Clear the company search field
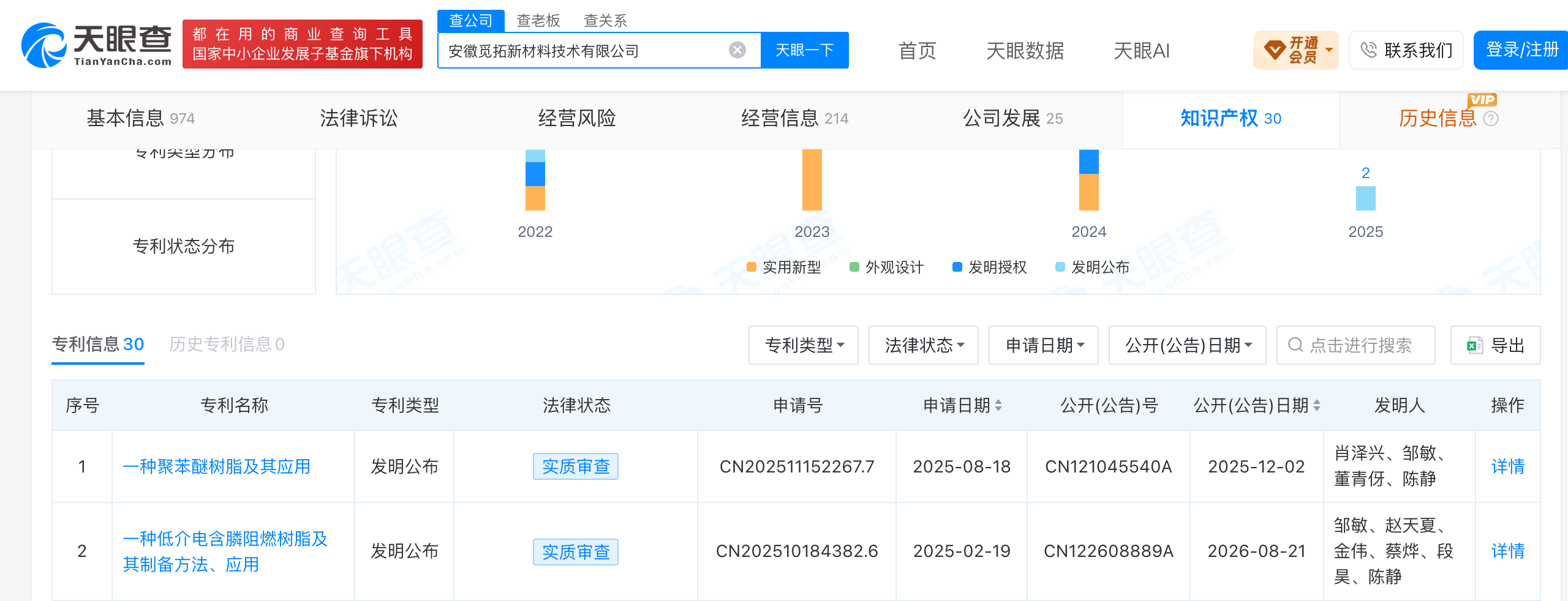 (737, 50)
